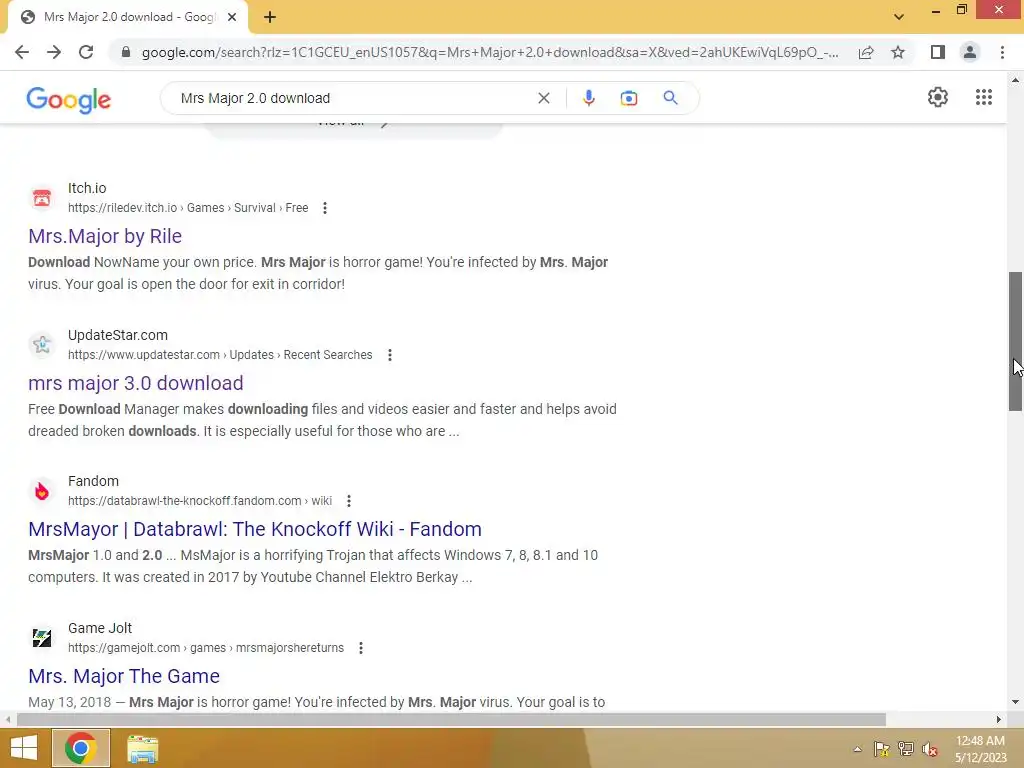
Task: Share this page icon in address bar
Action: pos(866,52)
